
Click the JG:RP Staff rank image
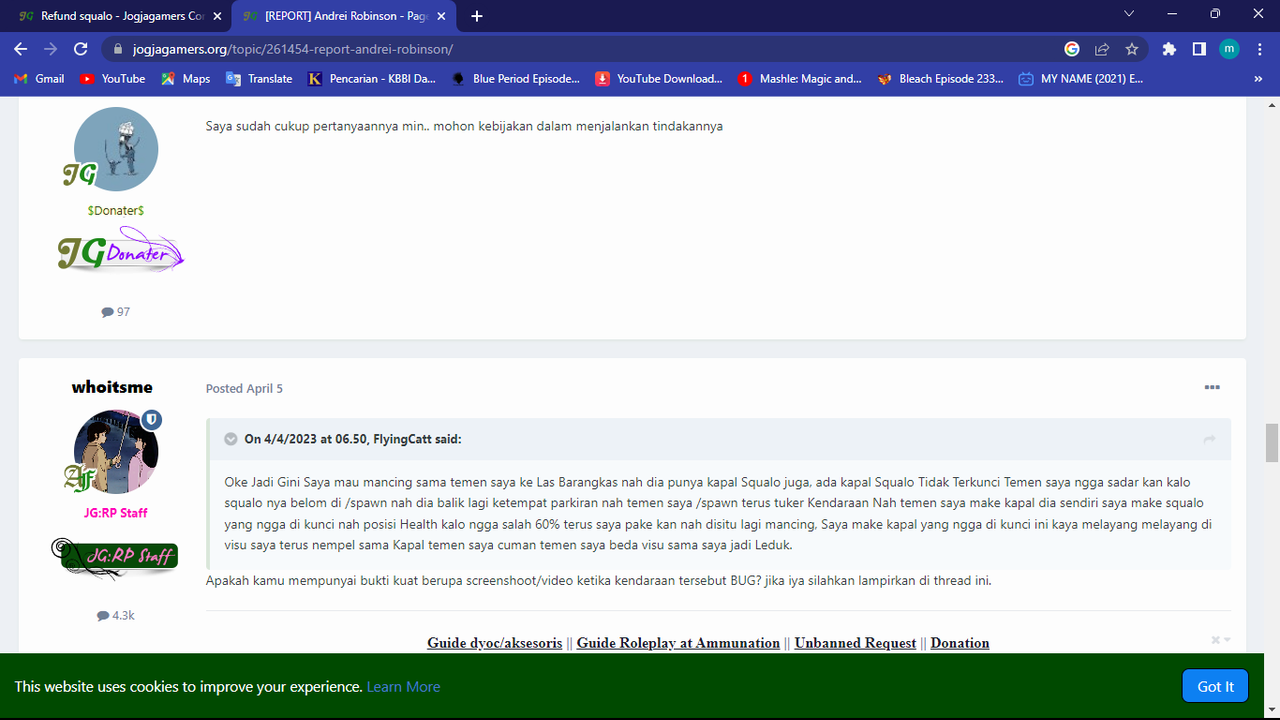(115, 556)
